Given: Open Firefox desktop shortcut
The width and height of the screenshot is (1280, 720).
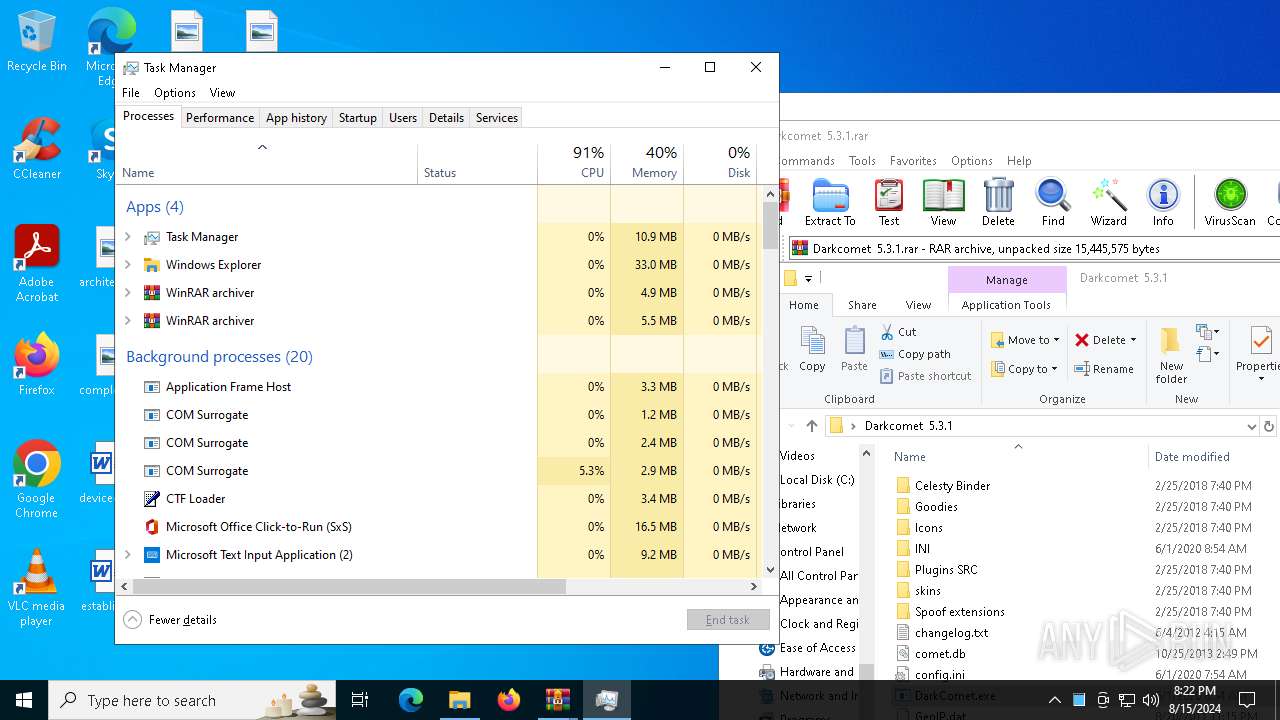Looking at the screenshot, I should 37,366.
